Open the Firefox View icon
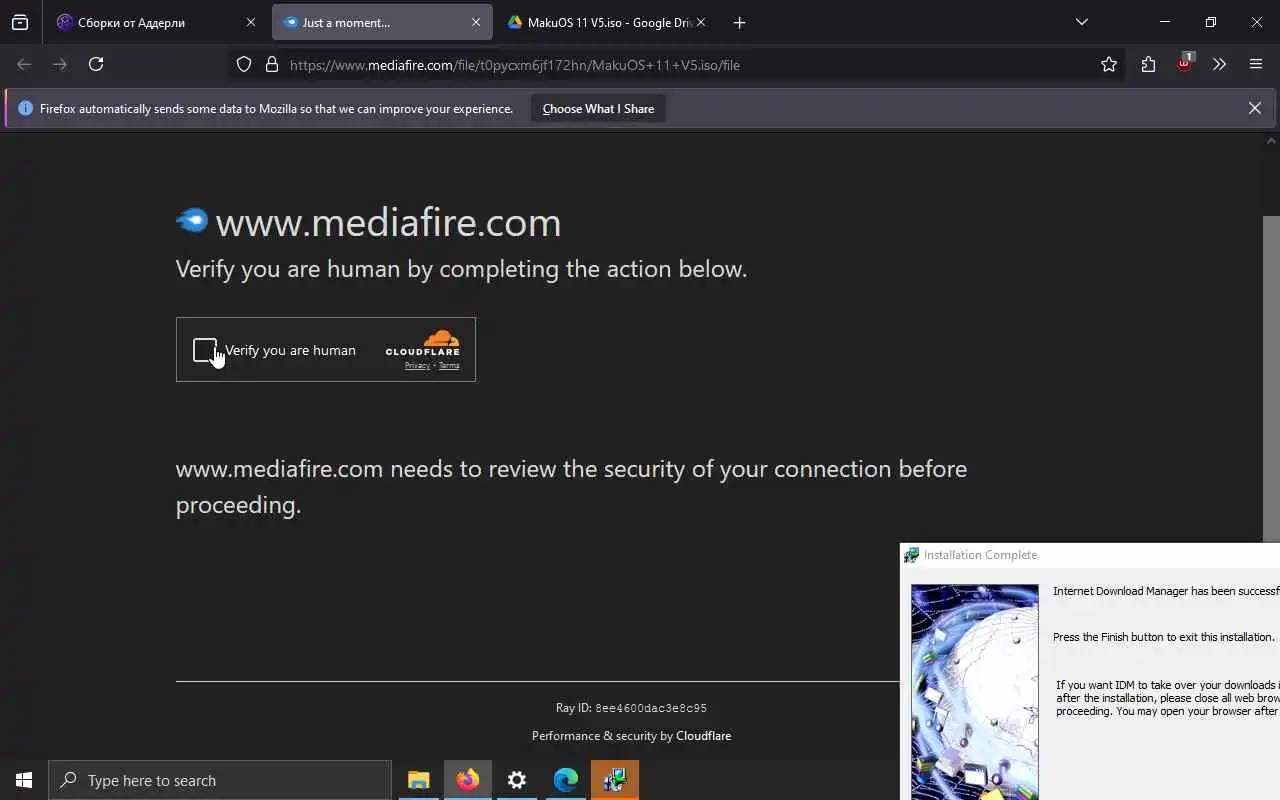 pos(20,22)
